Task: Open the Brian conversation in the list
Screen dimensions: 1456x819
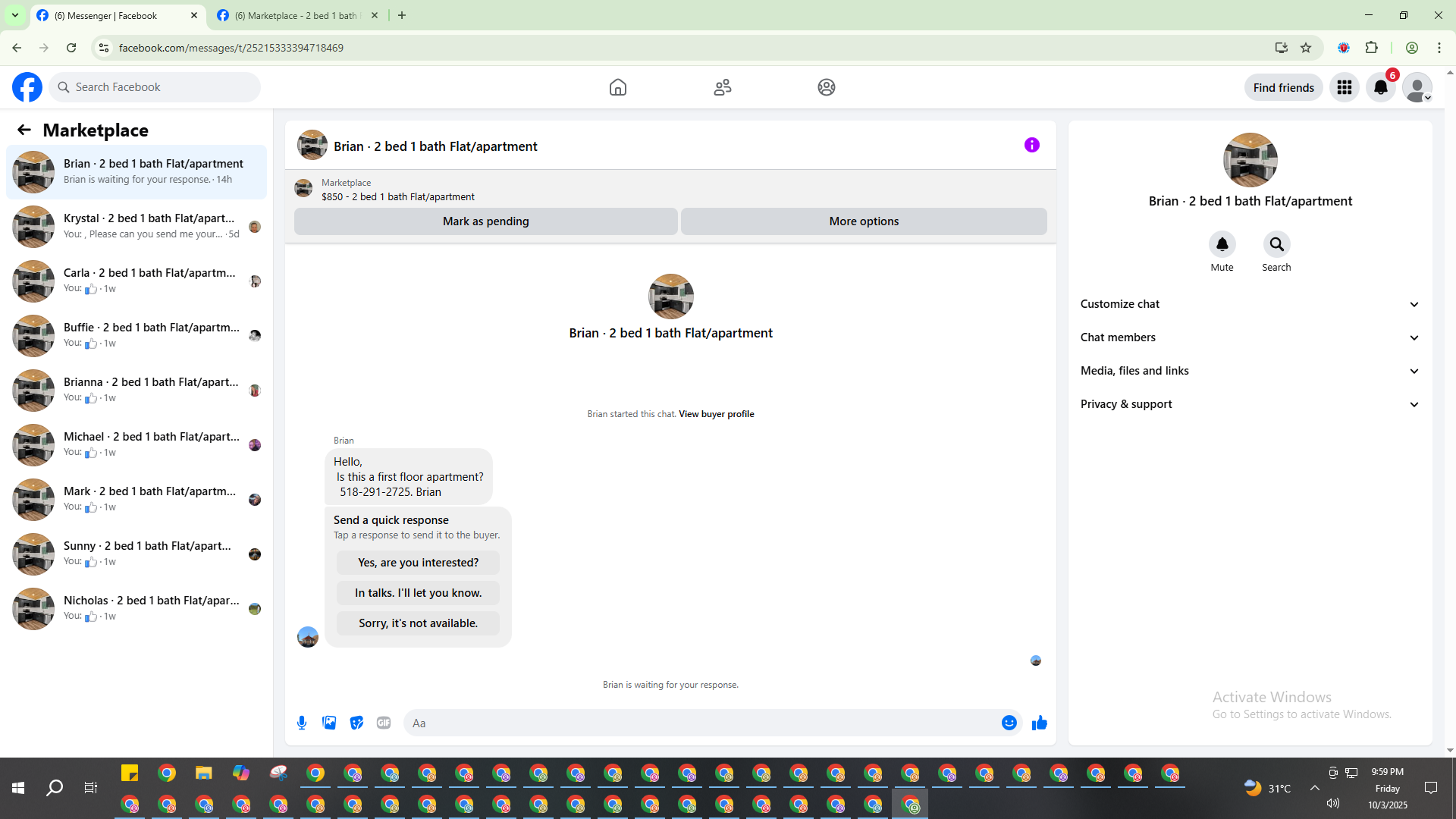Action: [136, 172]
